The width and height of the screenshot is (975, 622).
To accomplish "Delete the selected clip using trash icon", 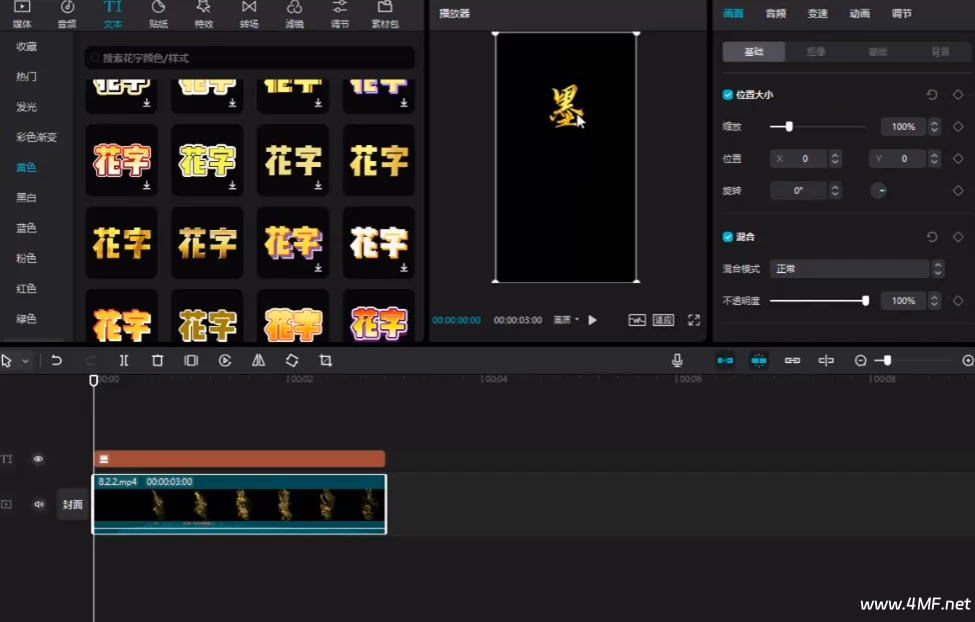I will (158, 360).
